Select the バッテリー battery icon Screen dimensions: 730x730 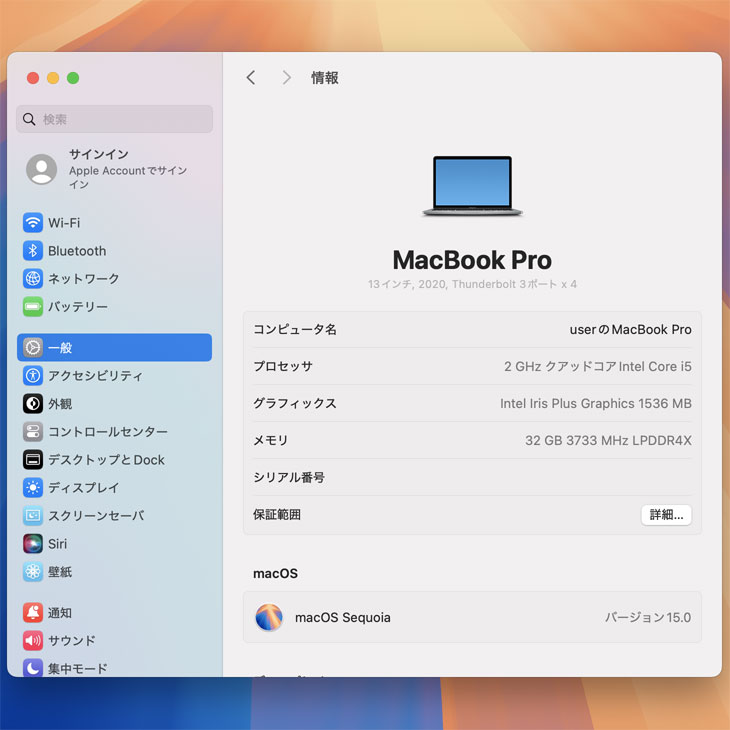(33, 306)
